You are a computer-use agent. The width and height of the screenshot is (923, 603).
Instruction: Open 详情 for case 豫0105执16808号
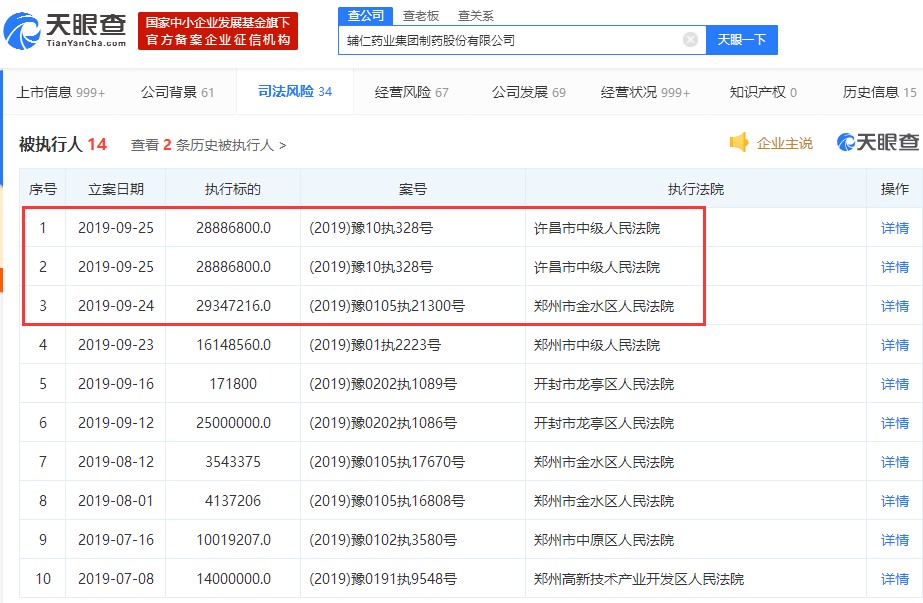(895, 501)
